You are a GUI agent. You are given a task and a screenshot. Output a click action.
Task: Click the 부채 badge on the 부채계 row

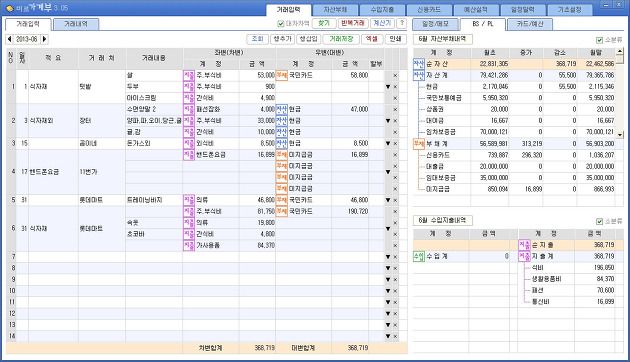pos(419,143)
